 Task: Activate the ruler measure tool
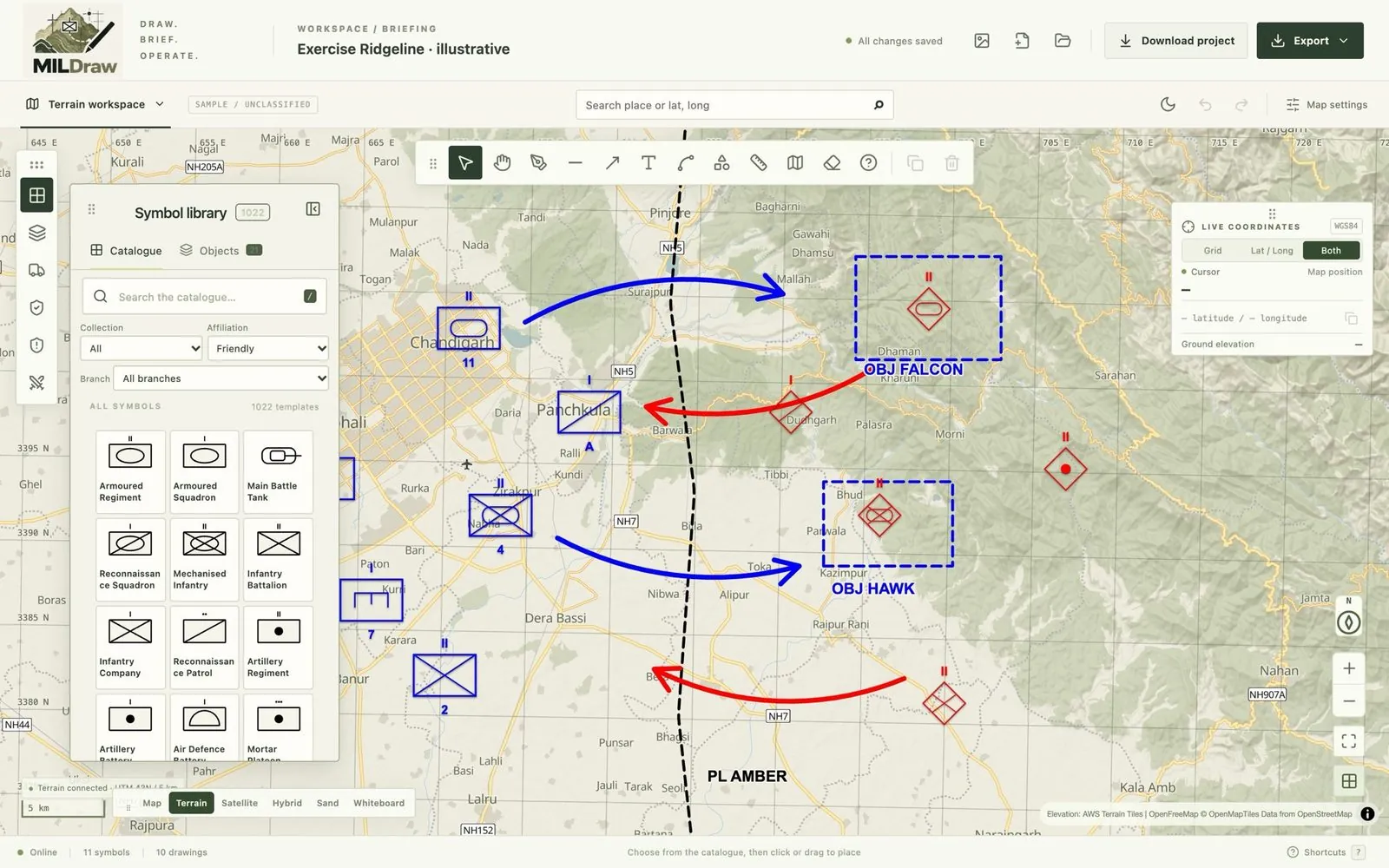758,163
